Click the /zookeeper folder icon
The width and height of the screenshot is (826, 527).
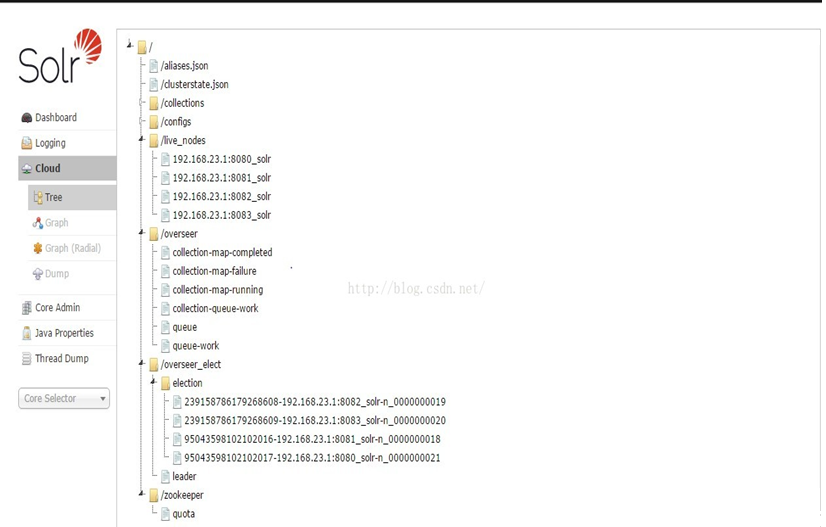(x=154, y=495)
